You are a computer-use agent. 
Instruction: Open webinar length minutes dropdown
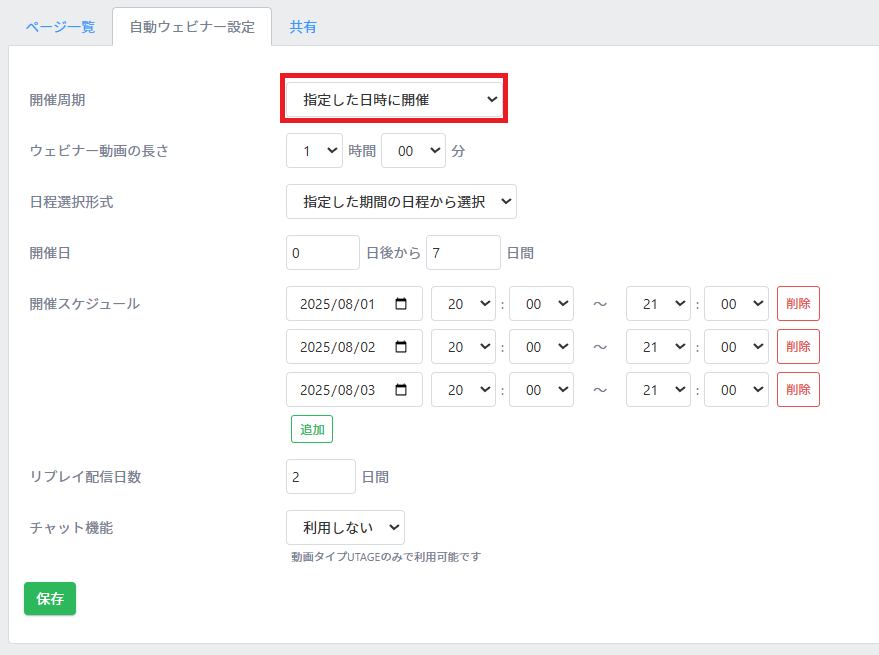tap(413, 150)
